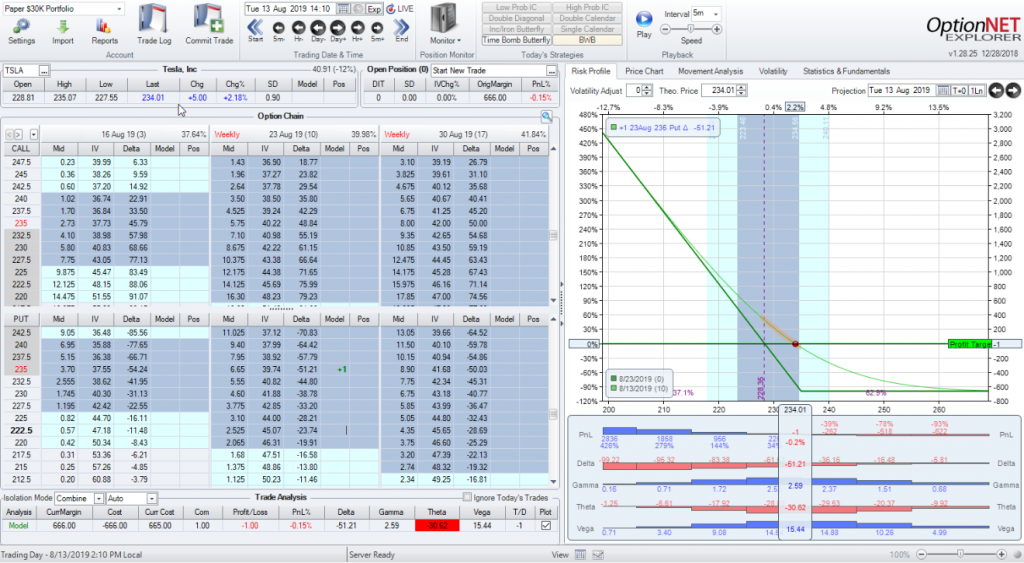The height and width of the screenshot is (563, 1024).
Task: Advance five minutes with 5m+
Action: pos(377,30)
